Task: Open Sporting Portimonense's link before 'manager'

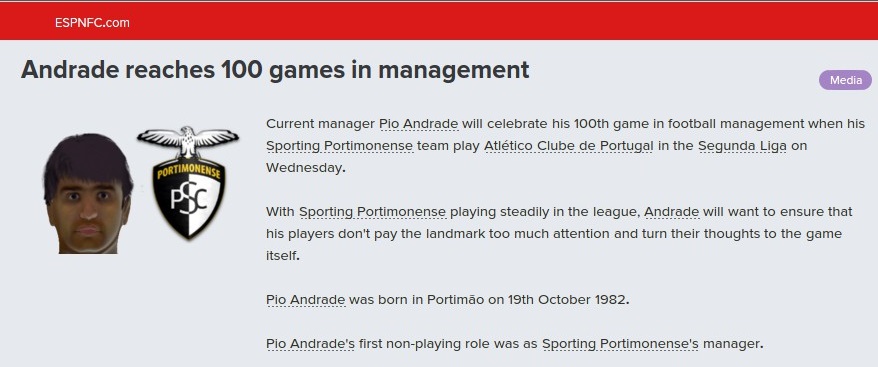Action: (x=620, y=344)
